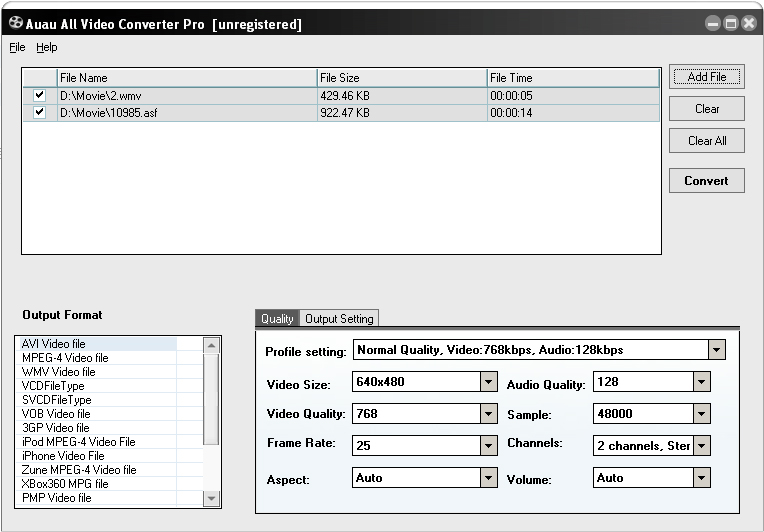Select PMP Video file output format
Screen dimensions: 764x532
(x=96, y=498)
